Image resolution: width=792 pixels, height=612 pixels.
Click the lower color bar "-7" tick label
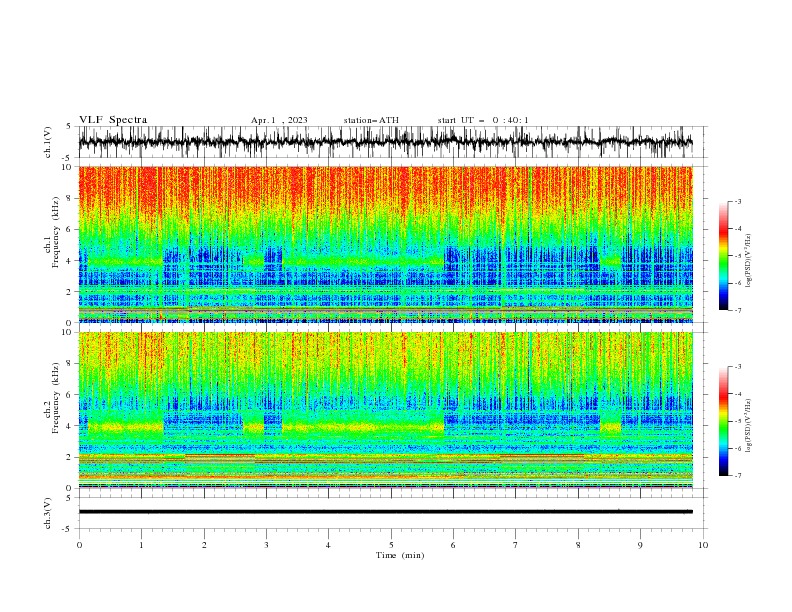click(737, 476)
